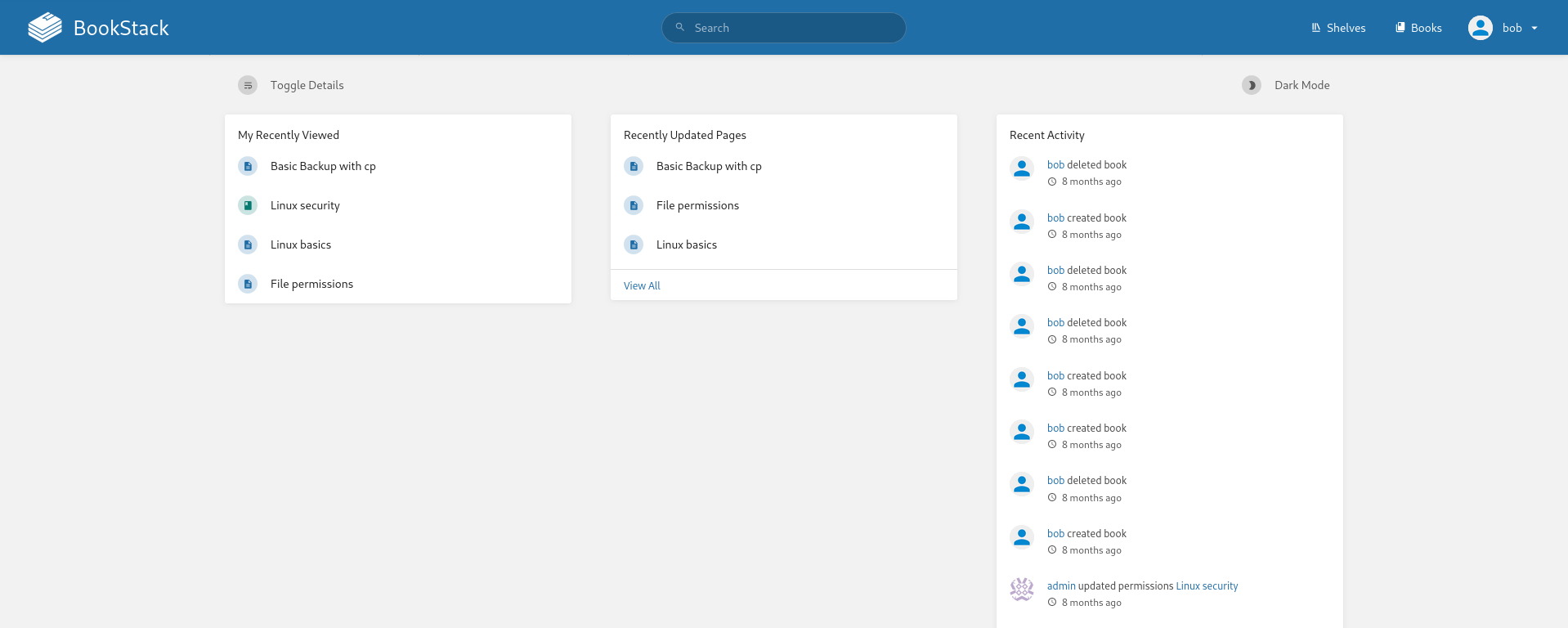Image resolution: width=1568 pixels, height=628 pixels.
Task: Click File permissions page icon in My Recently Viewed
Action: (x=248, y=284)
